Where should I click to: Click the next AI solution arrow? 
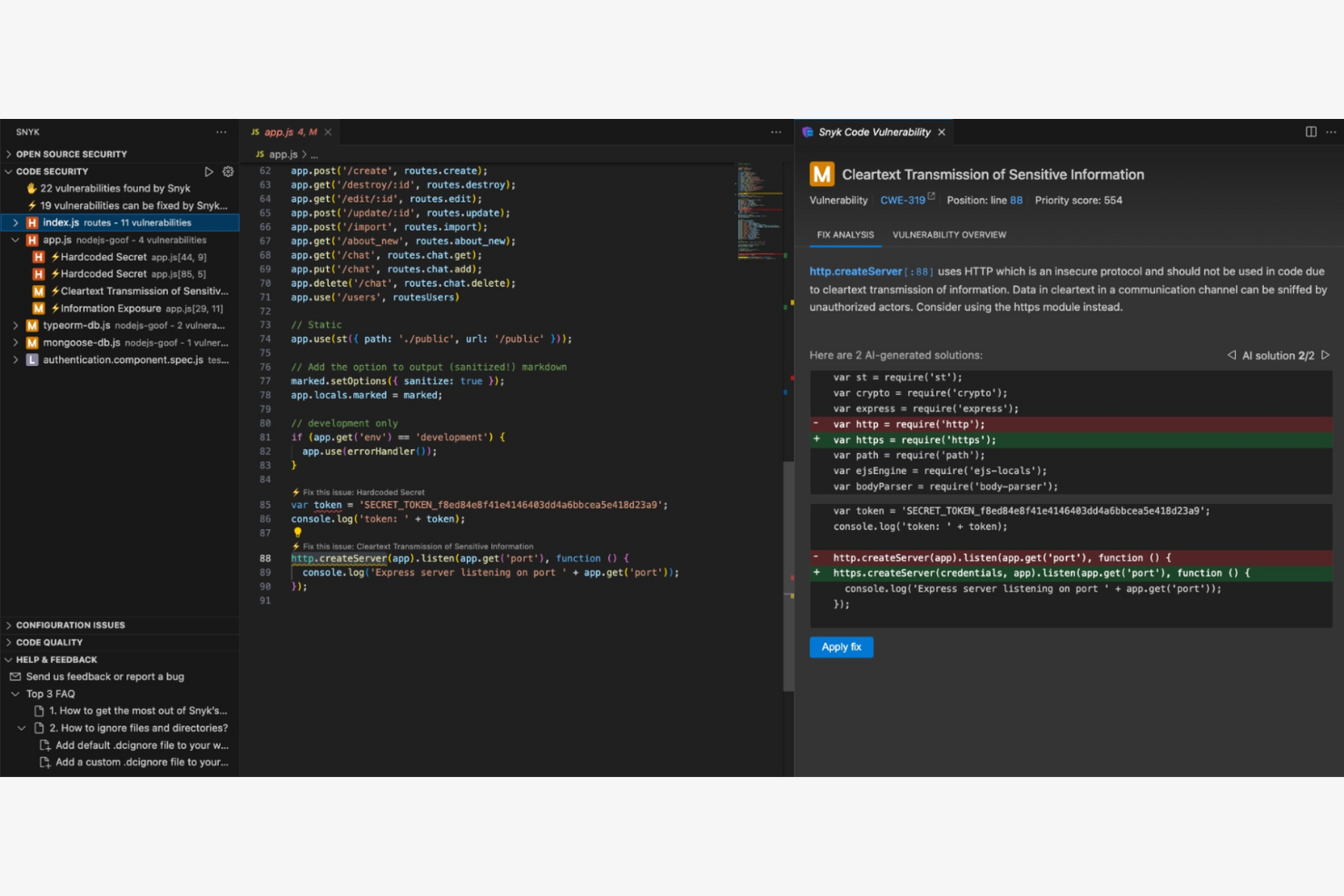click(x=1326, y=355)
